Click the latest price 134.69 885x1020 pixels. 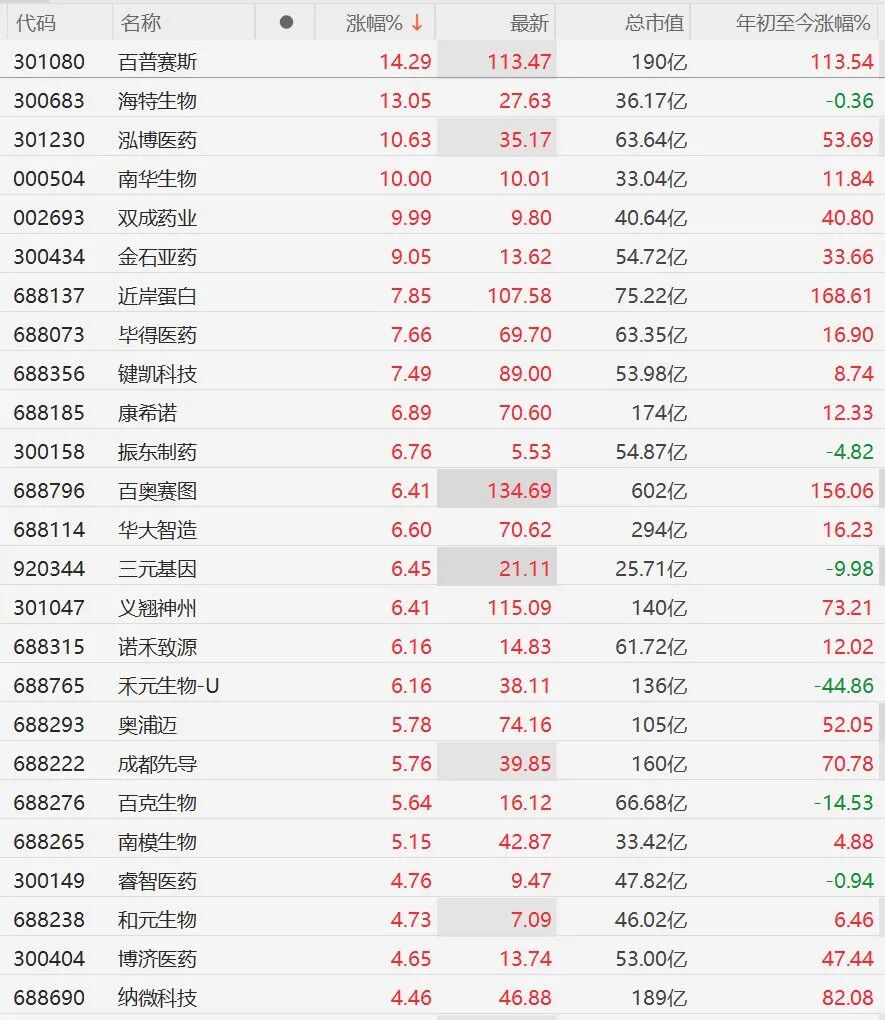click(519, 490)
